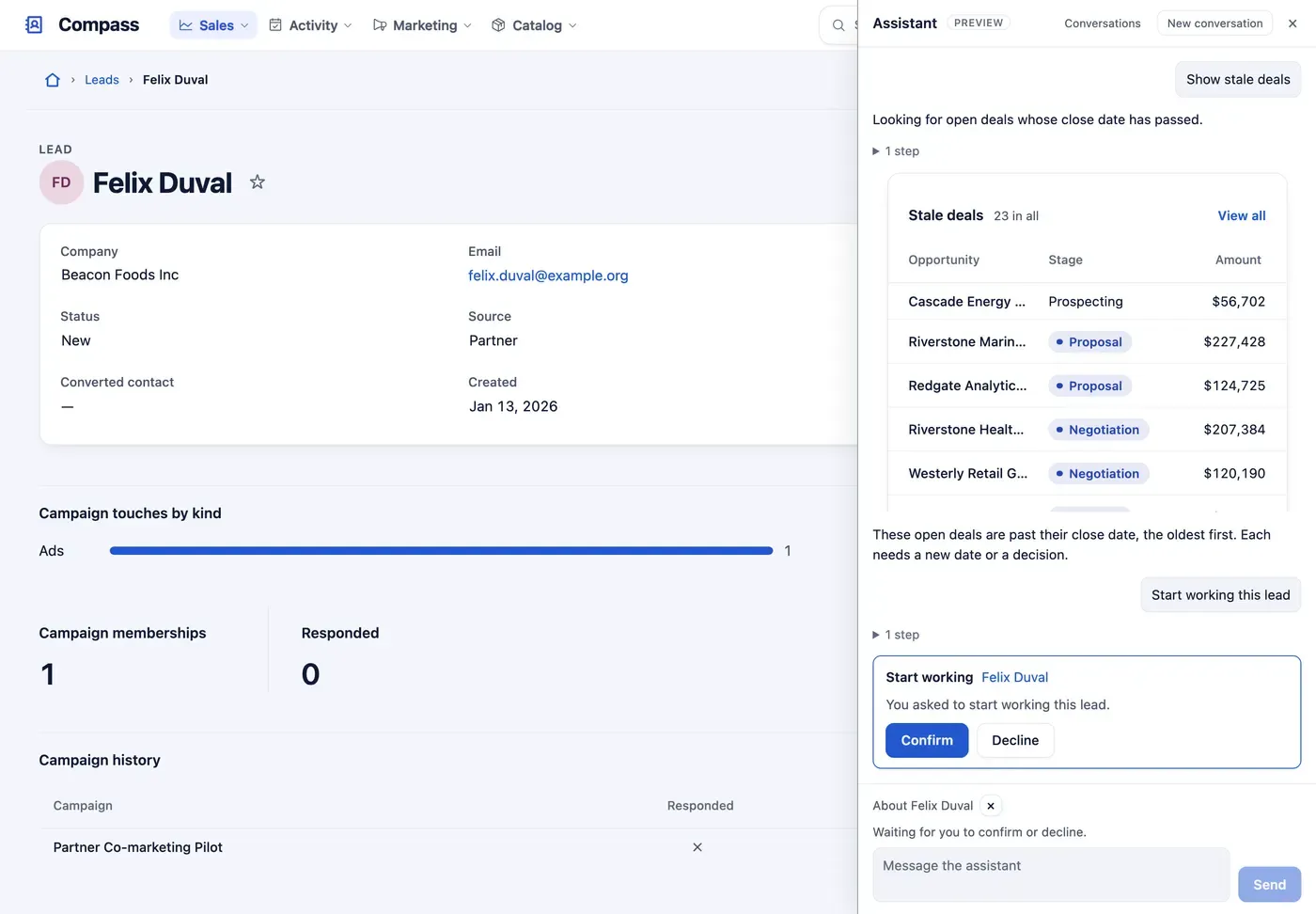
Task: Open the Catalog menu
Action: [534, 25]
